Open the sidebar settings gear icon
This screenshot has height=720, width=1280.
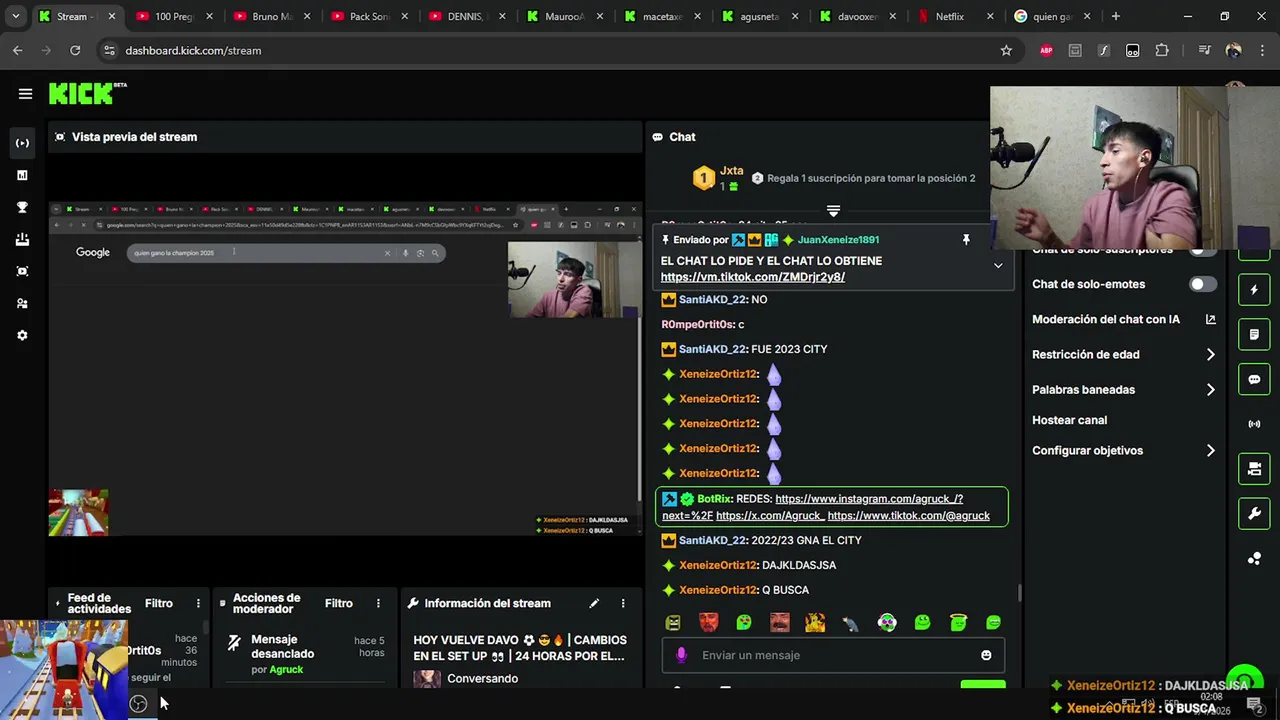22,335
